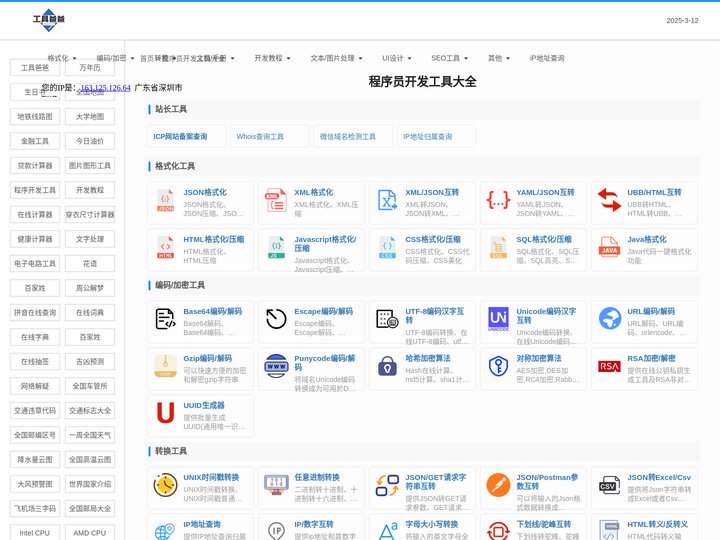Select 全国邮编区号 in the sidebar
Image resolution: width=720 pixels, height=540 pixels.
(x=35, y=435)
